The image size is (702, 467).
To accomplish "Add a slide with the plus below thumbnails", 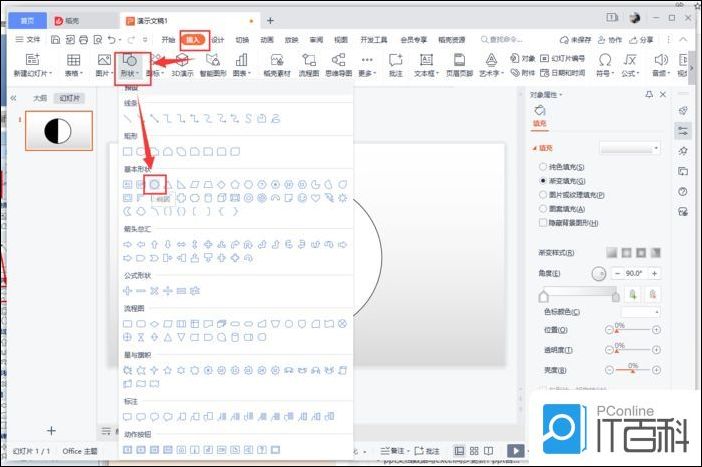I will (x=51, y=431).
